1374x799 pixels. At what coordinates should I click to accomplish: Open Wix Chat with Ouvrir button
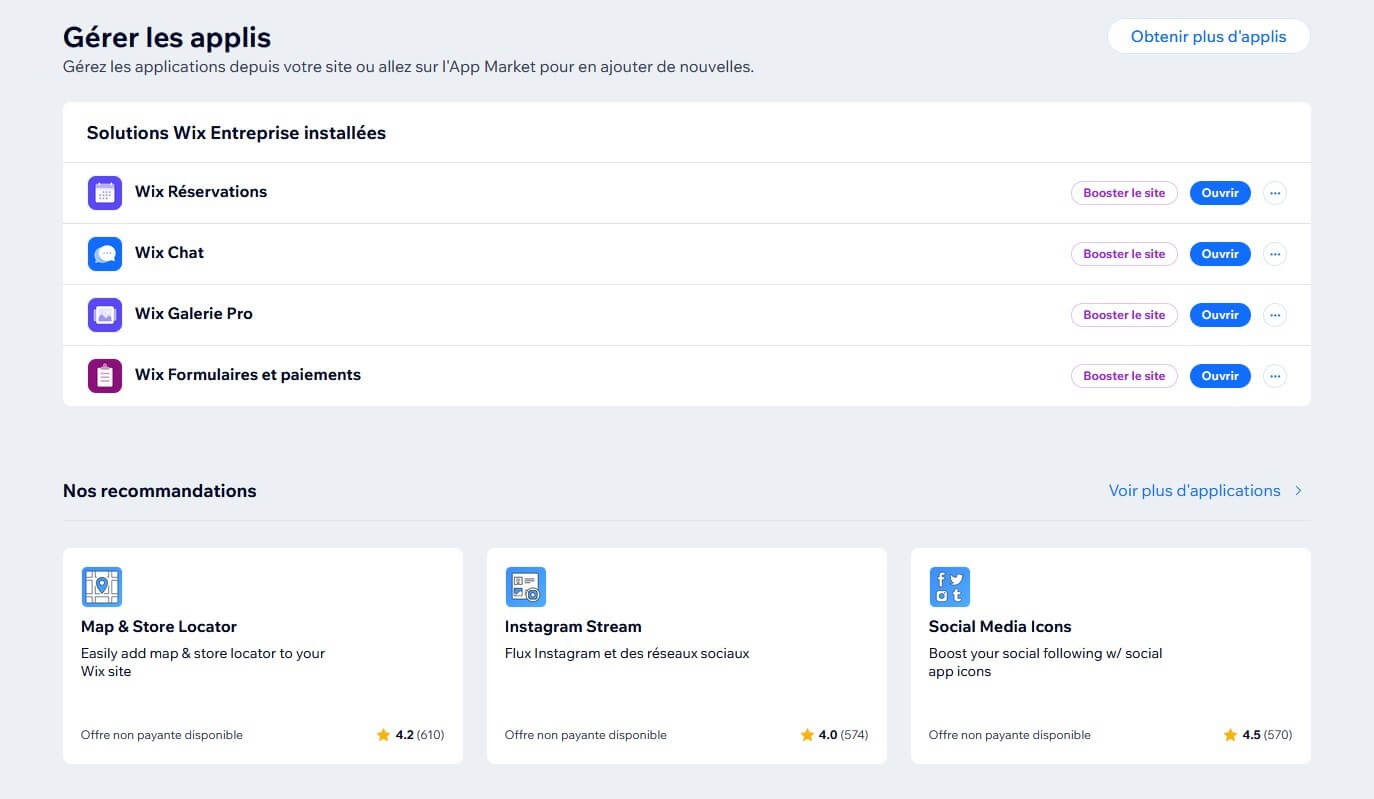click(1220, 254)
